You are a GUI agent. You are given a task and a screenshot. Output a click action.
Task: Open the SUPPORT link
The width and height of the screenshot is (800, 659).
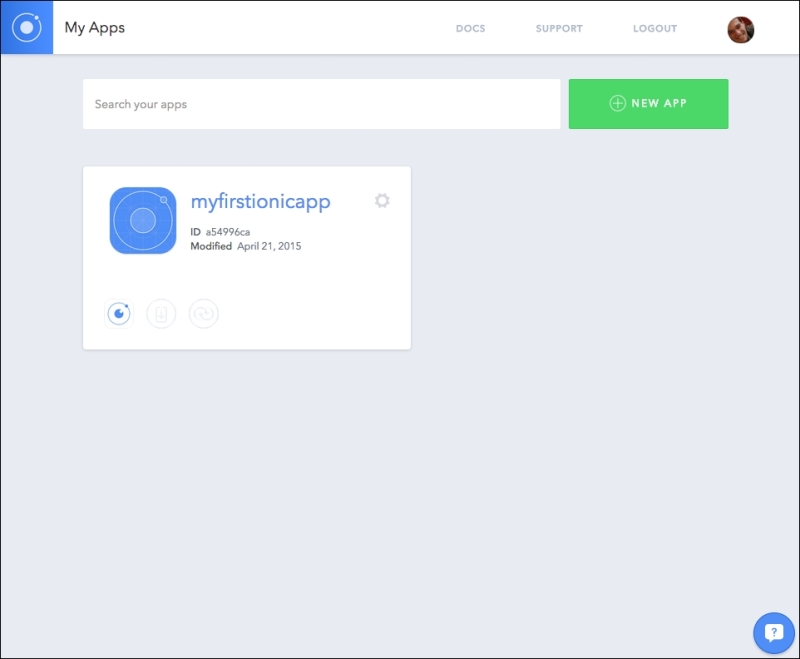(x=559, y=29)
